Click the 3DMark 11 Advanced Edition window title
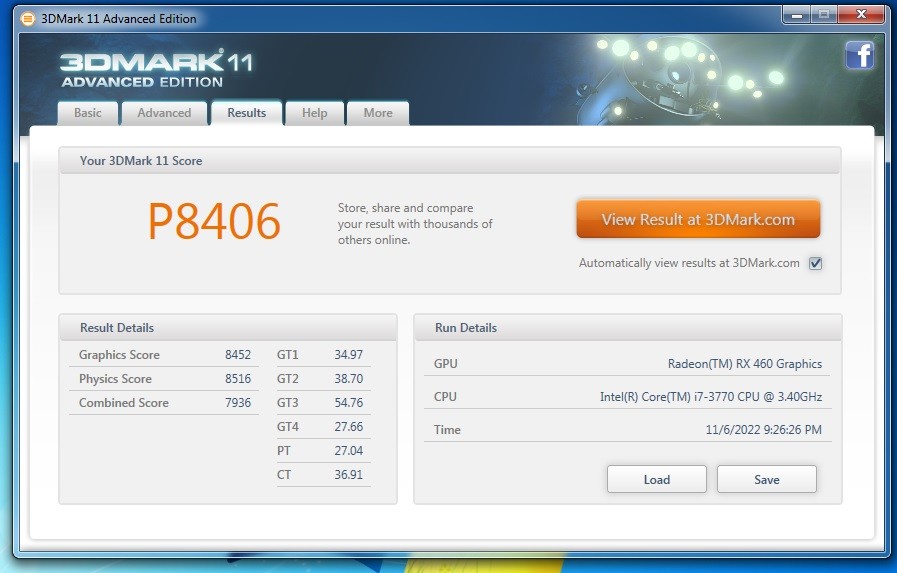897x573 pixels. (118, 19)
